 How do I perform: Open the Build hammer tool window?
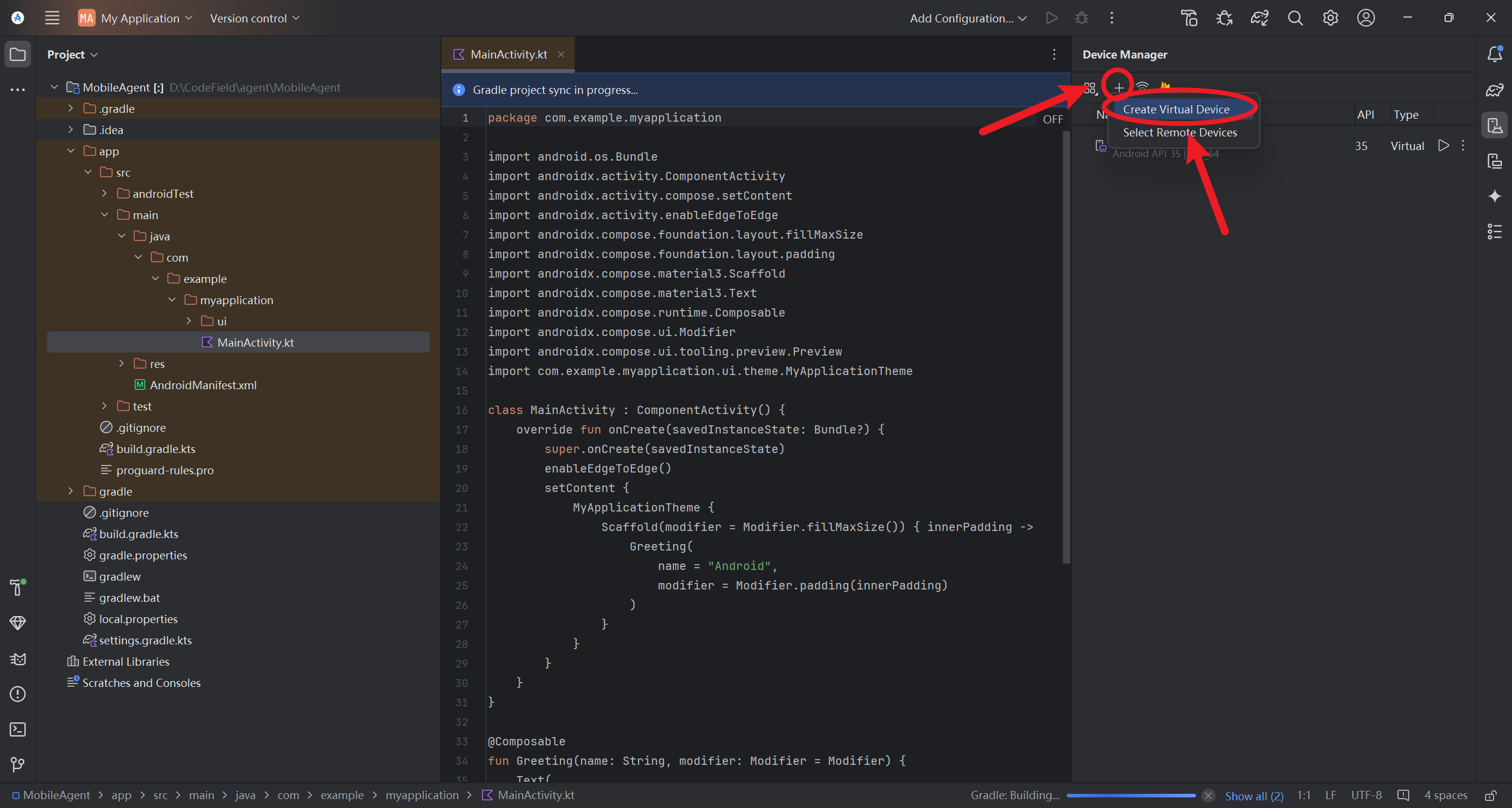pos(18,587)
